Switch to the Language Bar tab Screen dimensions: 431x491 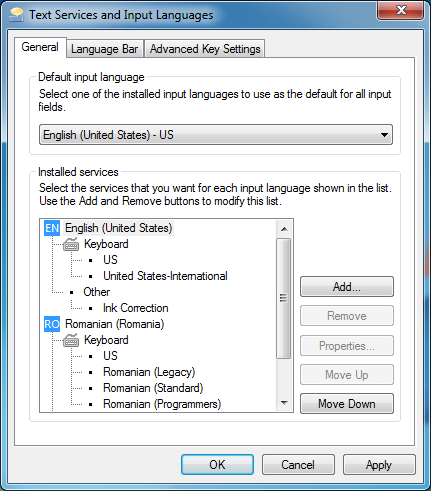[105, 49]
